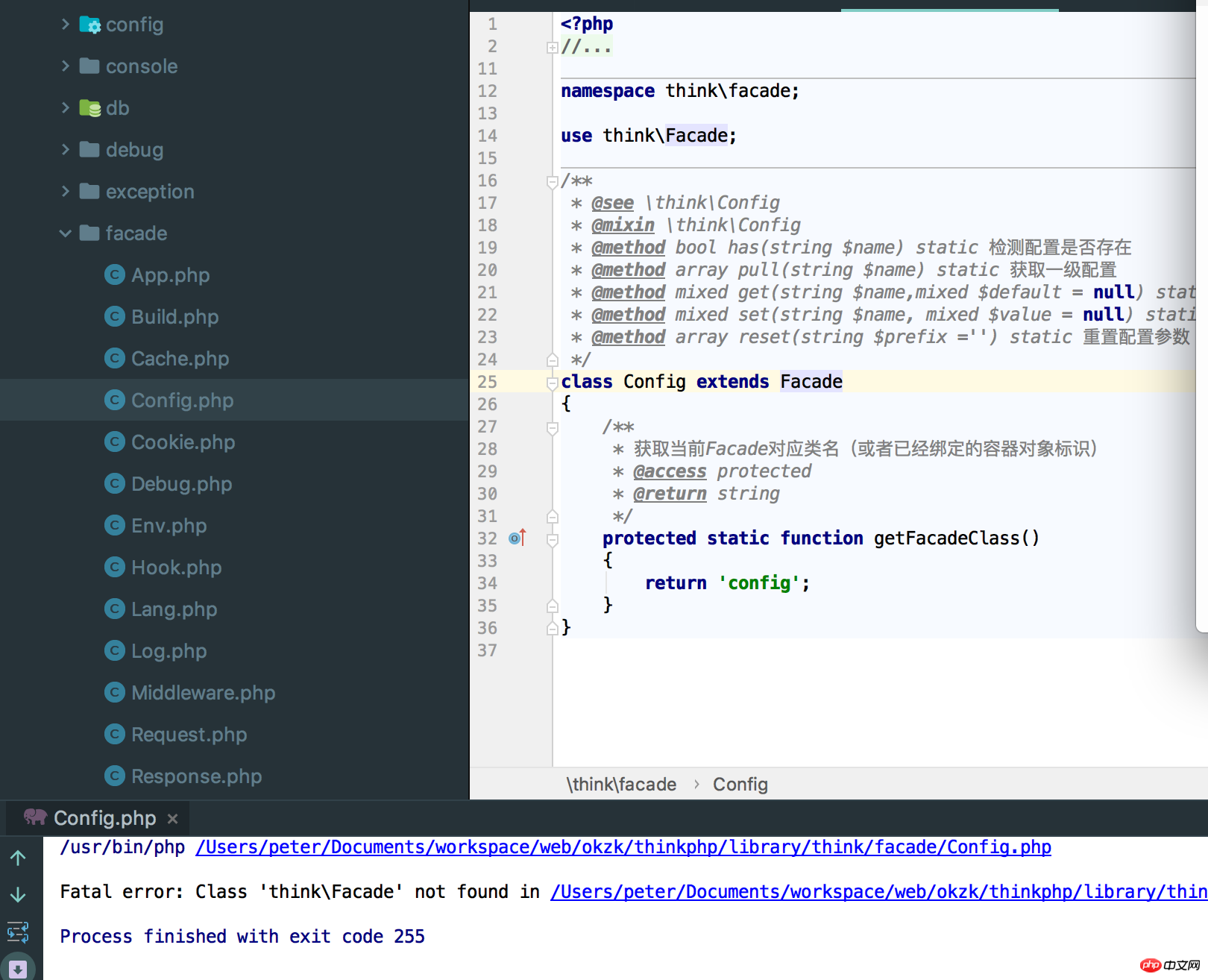Select Lang.php in project tree

point(174,609)
